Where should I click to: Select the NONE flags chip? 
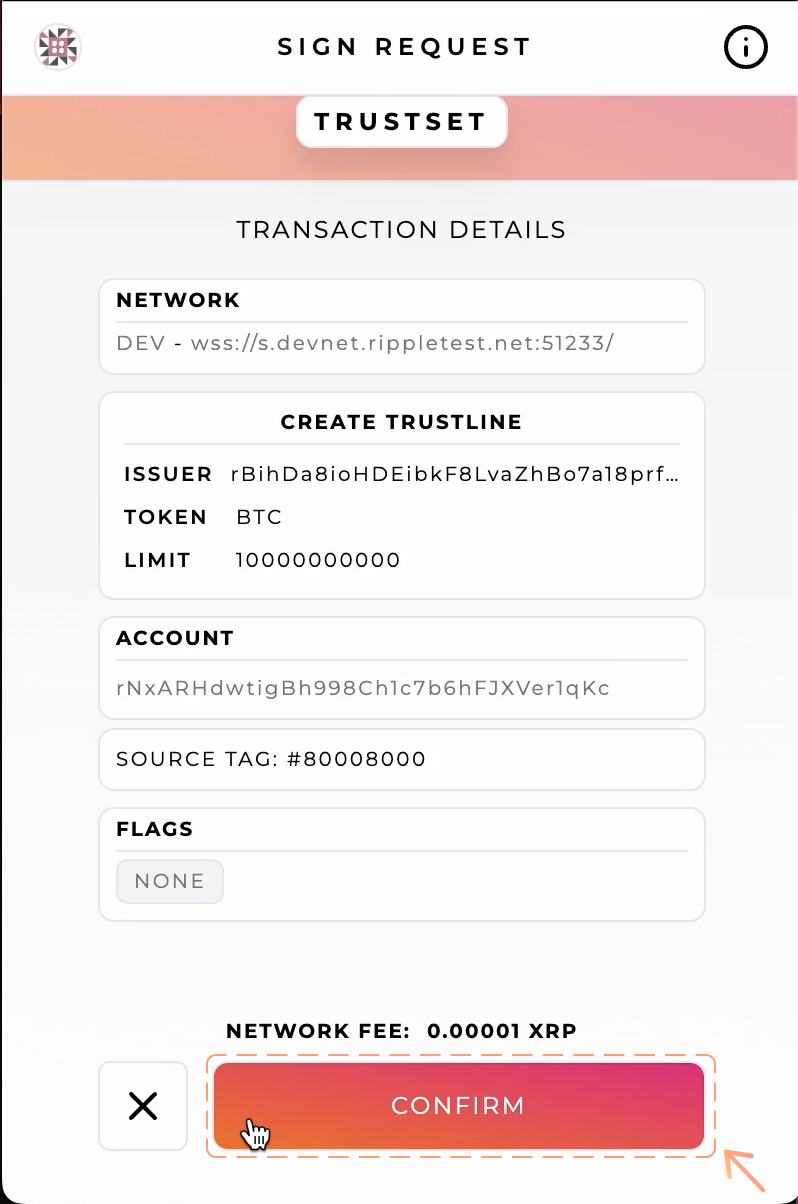[x=169, y=881]
